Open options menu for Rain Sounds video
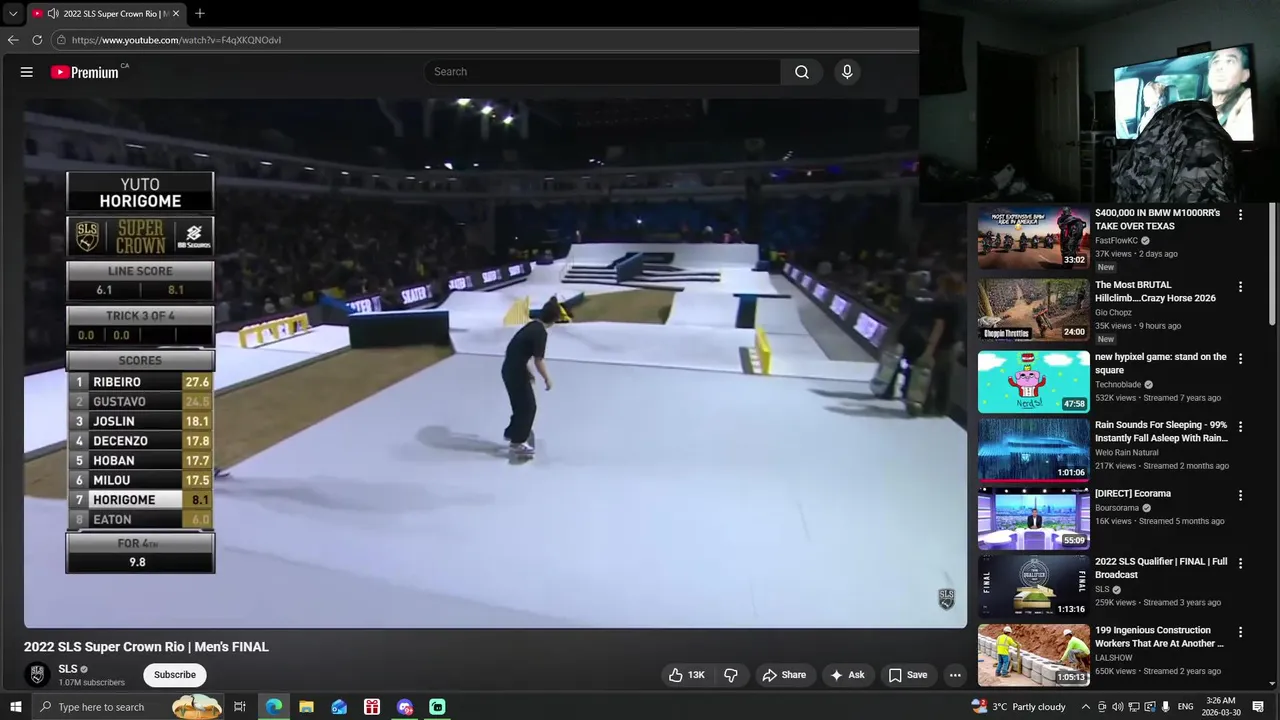1280x720 pixels. (1240, 427)
